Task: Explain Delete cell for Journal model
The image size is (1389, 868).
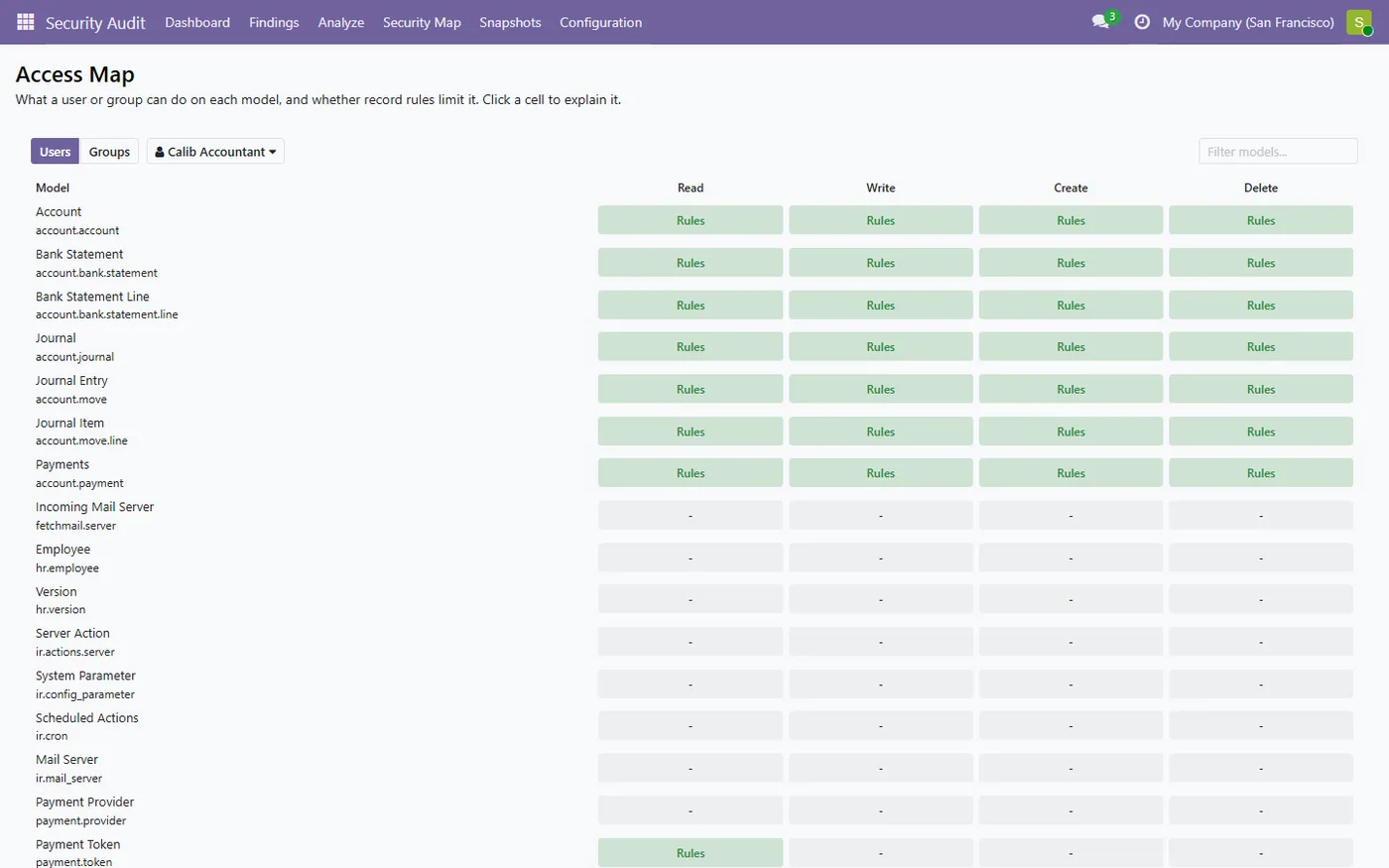Action: (1261, 347)
